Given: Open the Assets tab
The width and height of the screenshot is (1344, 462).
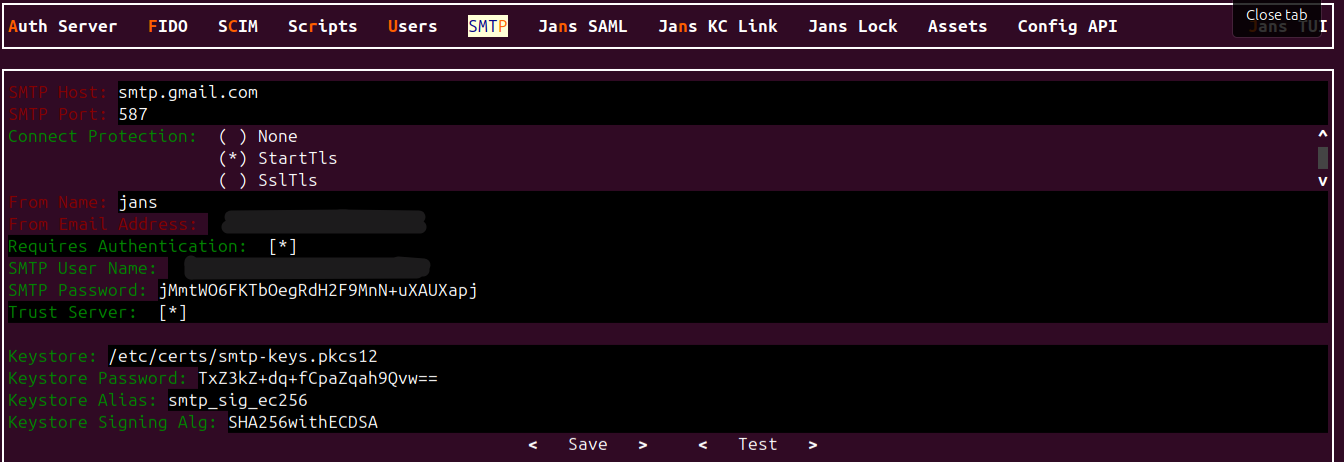Looking at the screenshot, I should 957,27.
